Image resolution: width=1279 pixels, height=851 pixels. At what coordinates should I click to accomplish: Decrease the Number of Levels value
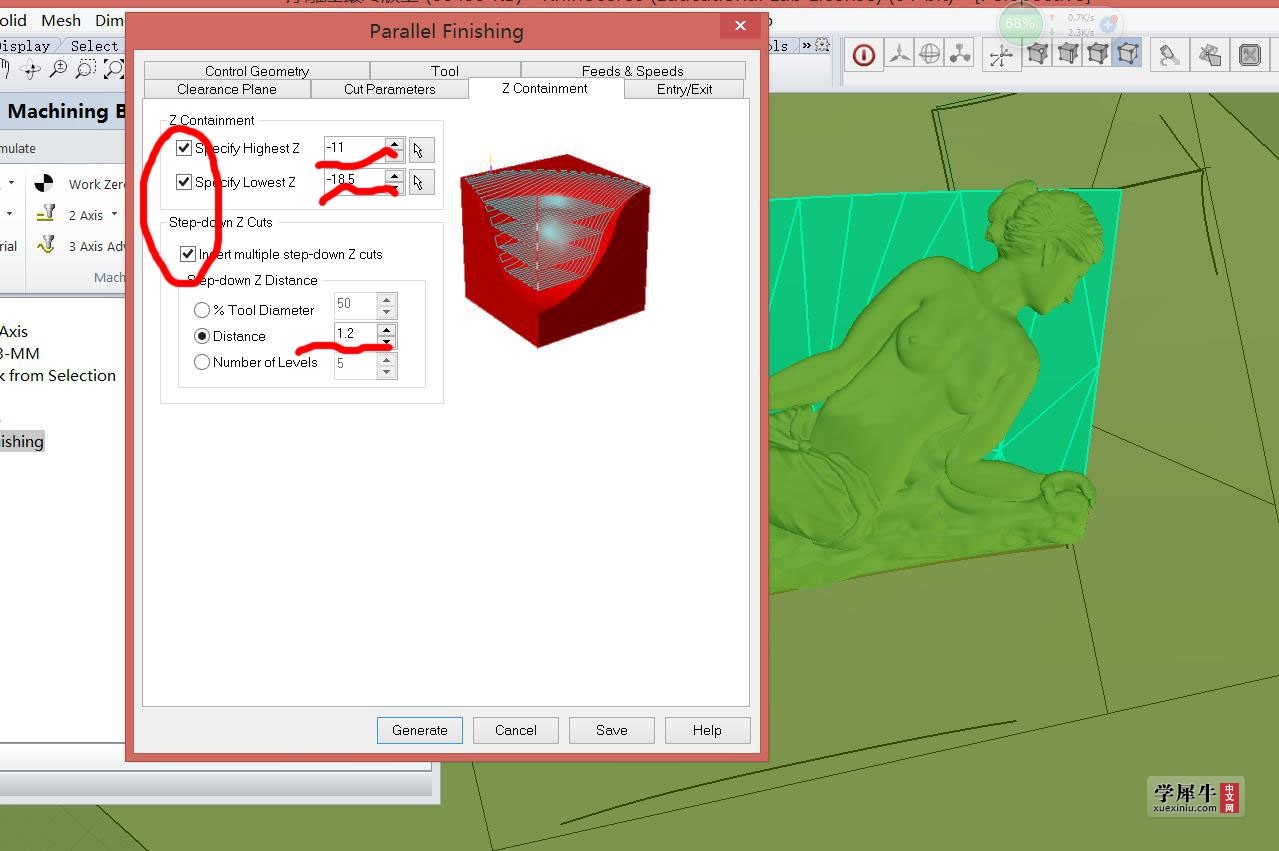coord(387,372)
